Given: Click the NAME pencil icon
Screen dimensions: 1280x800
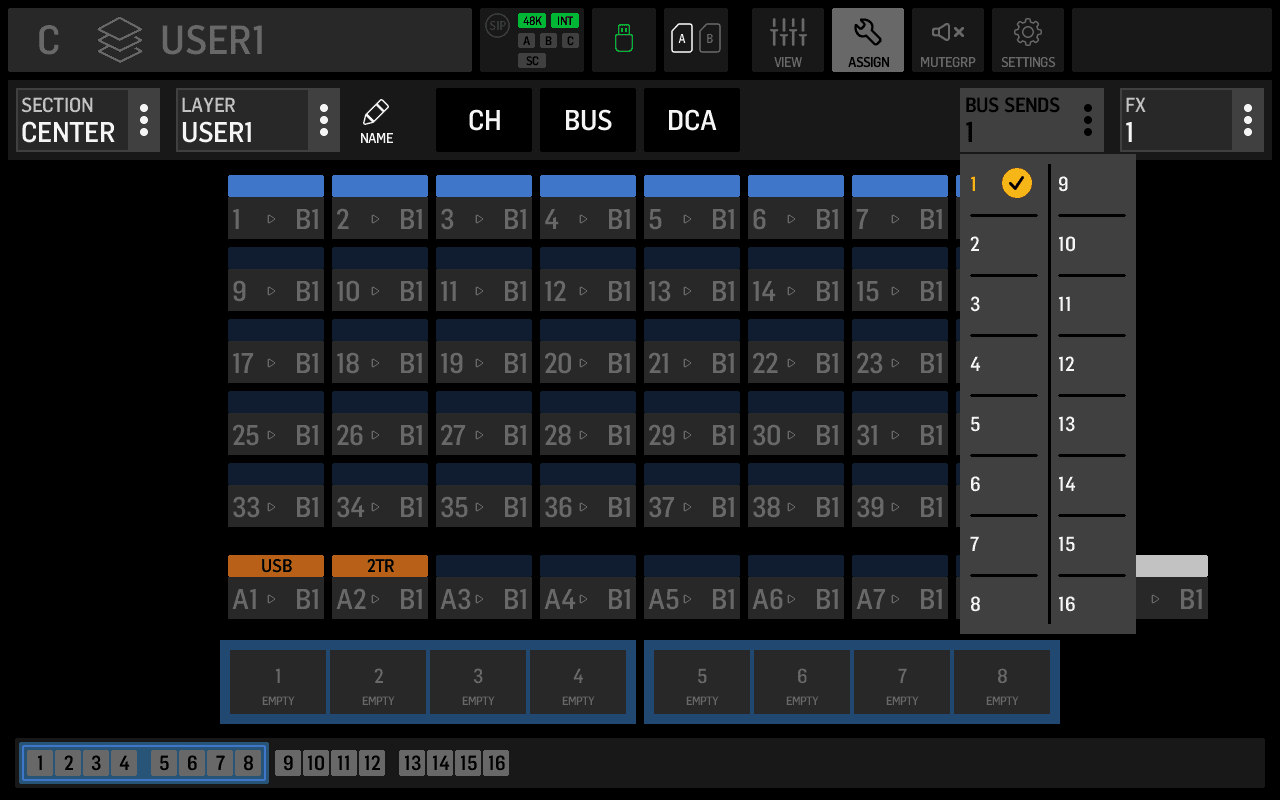Looking at the screenshot, I should (x=376, y=120).
